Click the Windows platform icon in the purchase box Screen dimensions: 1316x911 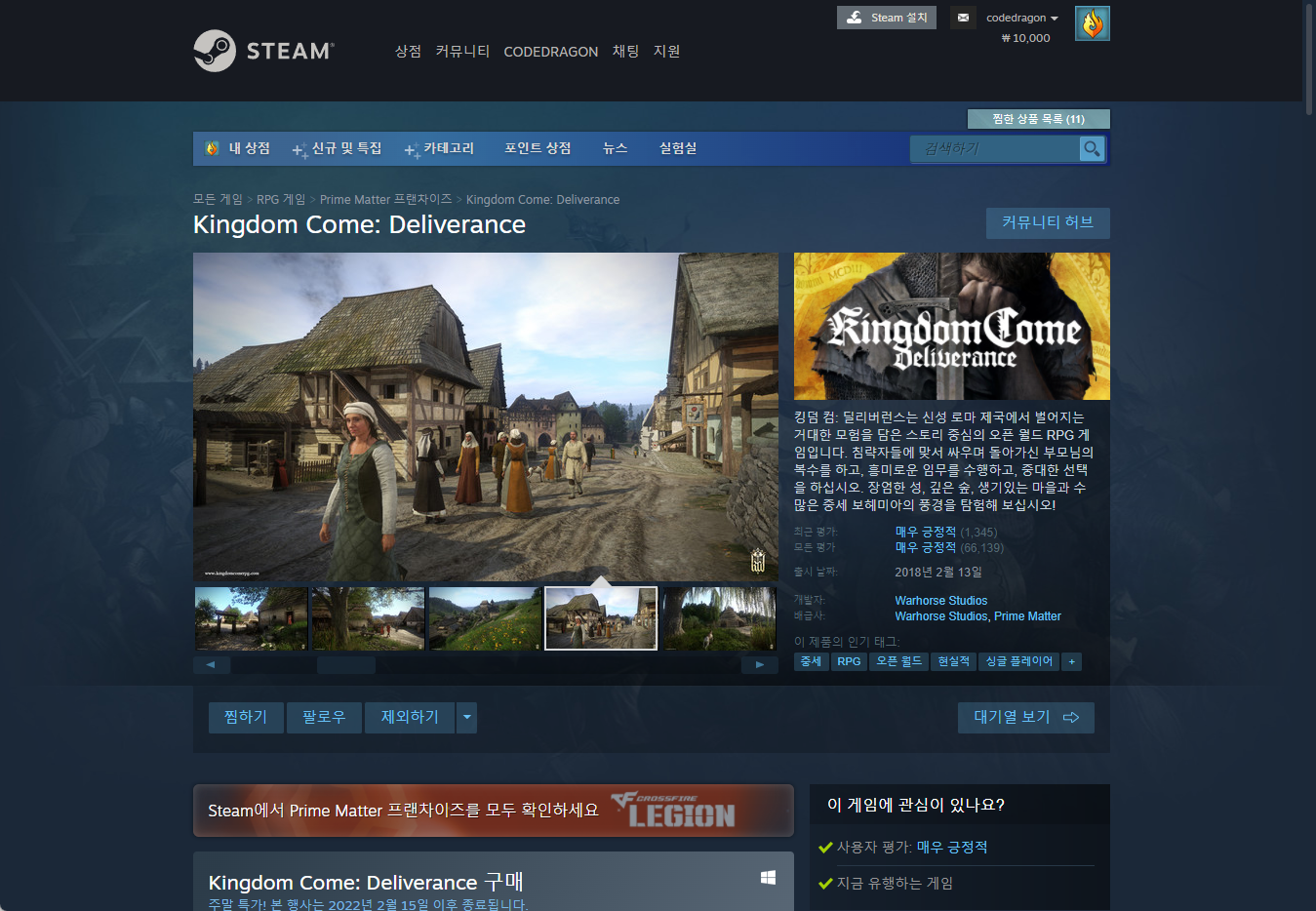point(768,878)
